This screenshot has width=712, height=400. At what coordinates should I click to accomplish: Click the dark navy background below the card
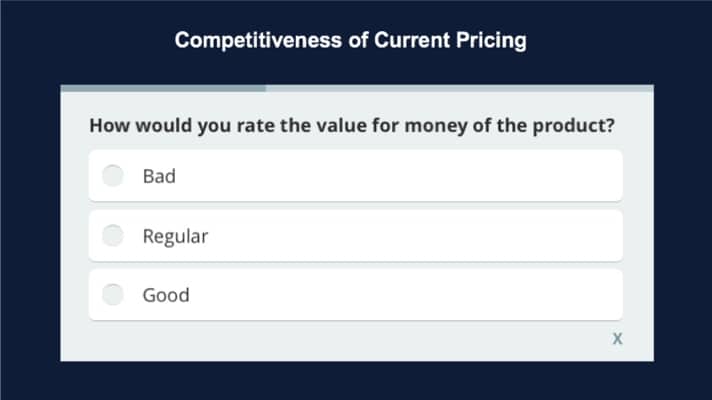click(356, 381)
